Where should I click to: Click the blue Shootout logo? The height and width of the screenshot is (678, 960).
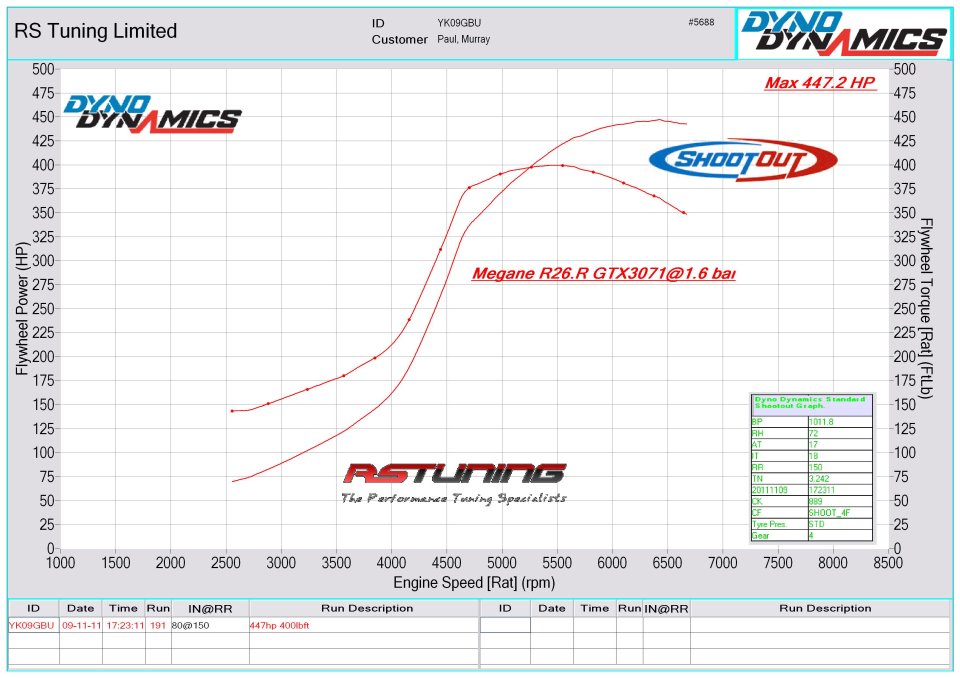point(742,160)
